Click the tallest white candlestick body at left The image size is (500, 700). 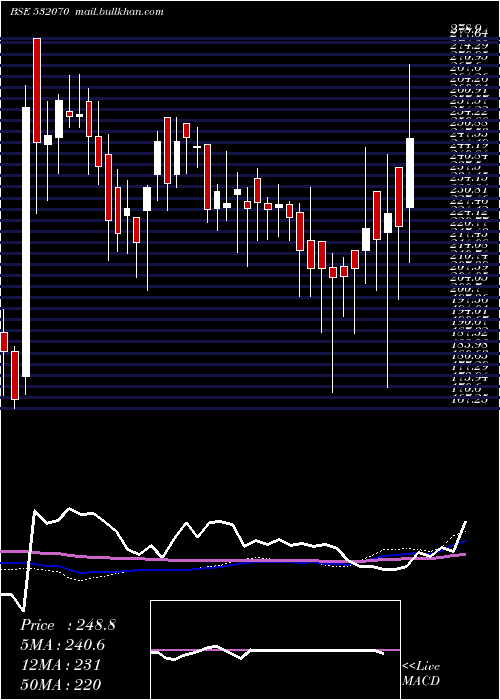pos(26,242)
